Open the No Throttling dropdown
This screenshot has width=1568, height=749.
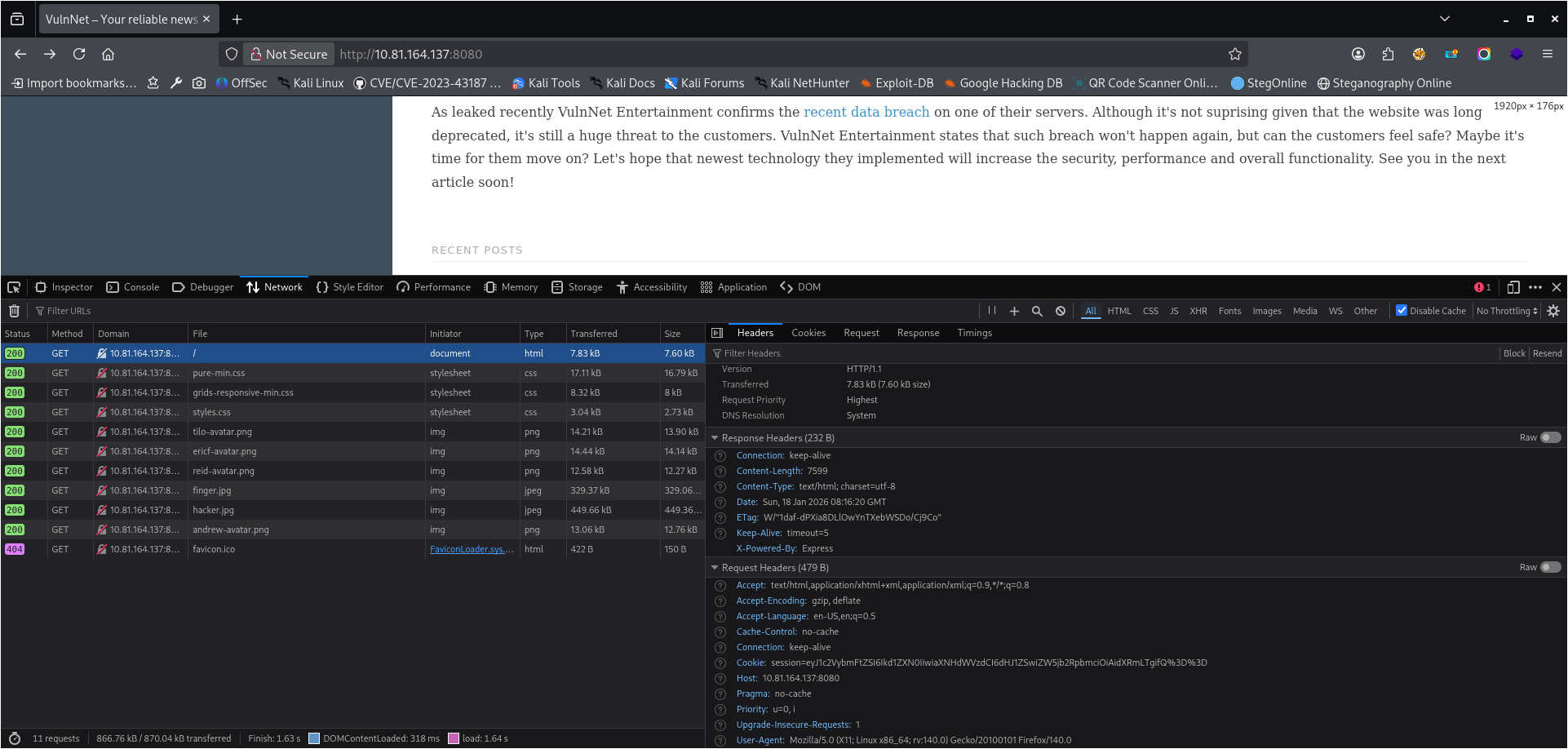pos(1506,311)
